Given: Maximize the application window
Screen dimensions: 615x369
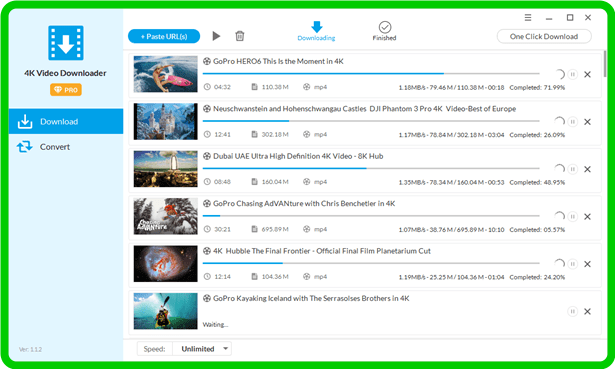Looking at the screenshot, I should point(570,18).
